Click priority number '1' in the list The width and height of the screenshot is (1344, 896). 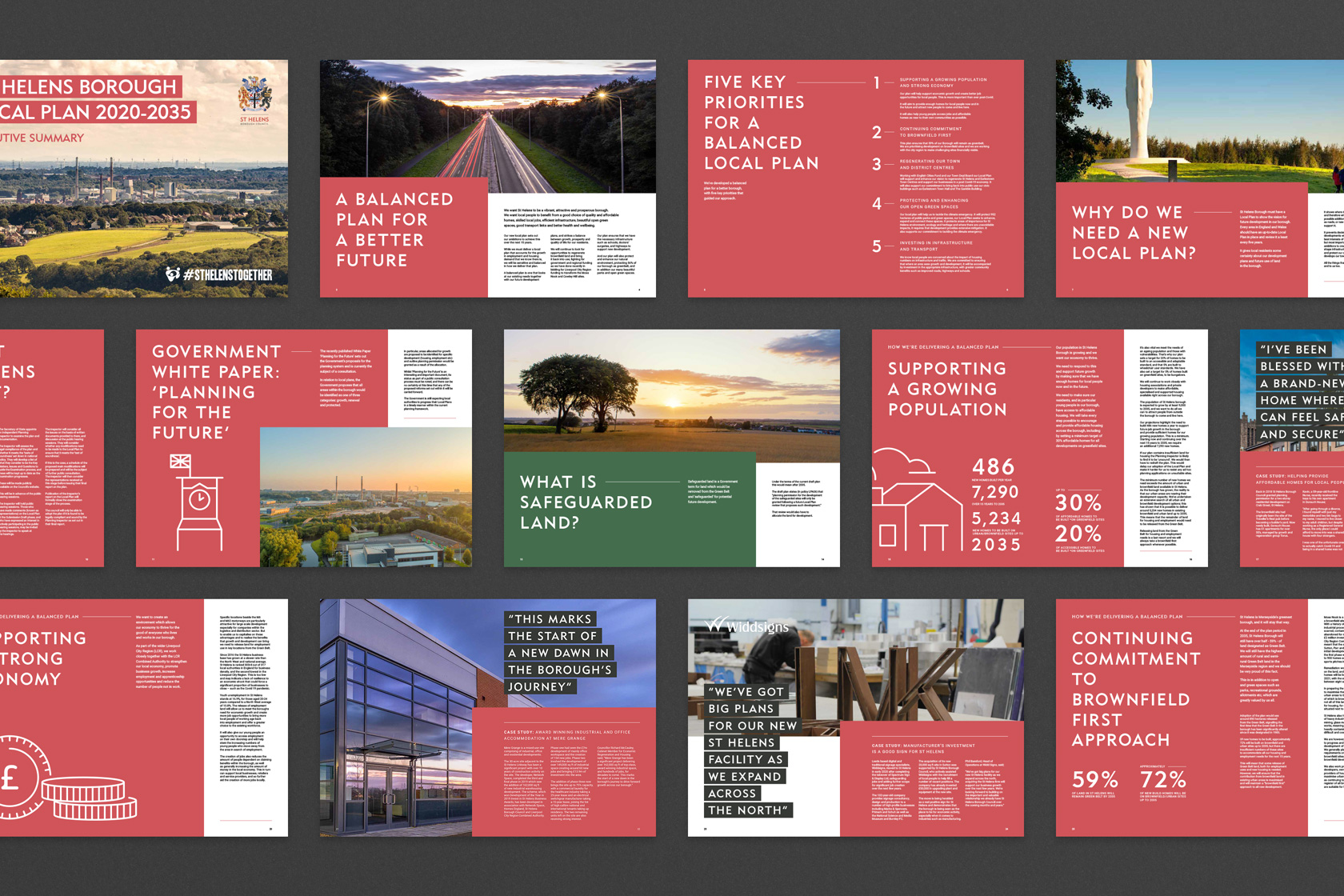(877, 83)
